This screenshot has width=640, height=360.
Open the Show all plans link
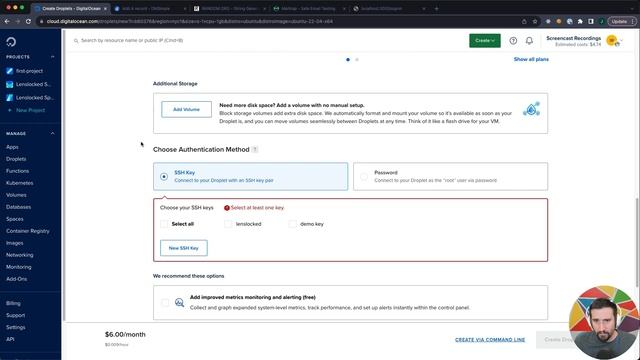click(x=531, y=59)
